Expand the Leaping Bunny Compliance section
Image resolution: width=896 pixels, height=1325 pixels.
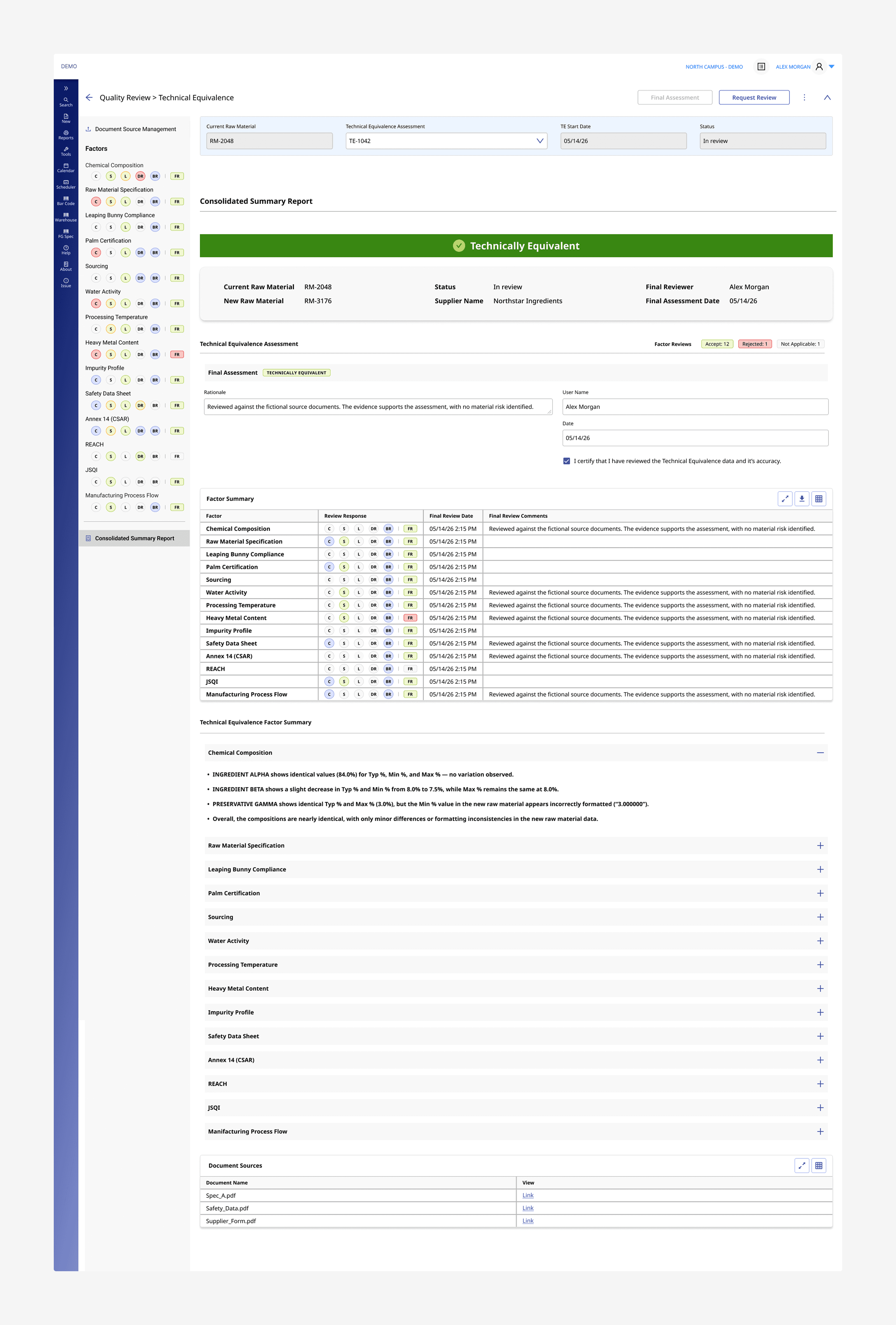tap(820, 870)
